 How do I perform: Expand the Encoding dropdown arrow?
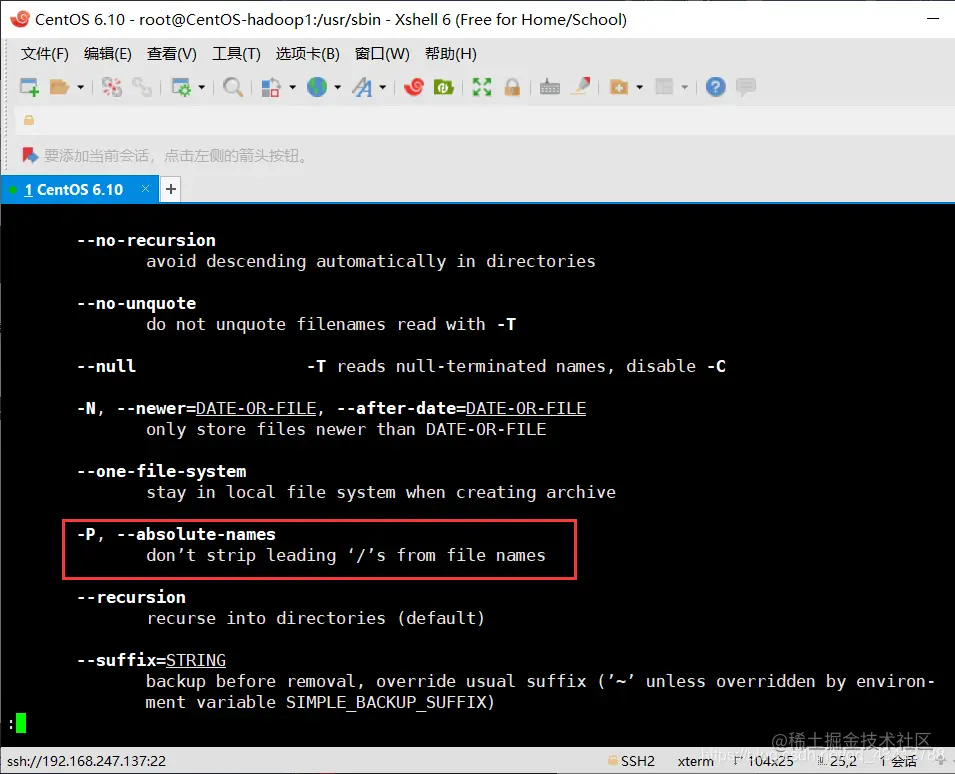(x=337, y=88)
